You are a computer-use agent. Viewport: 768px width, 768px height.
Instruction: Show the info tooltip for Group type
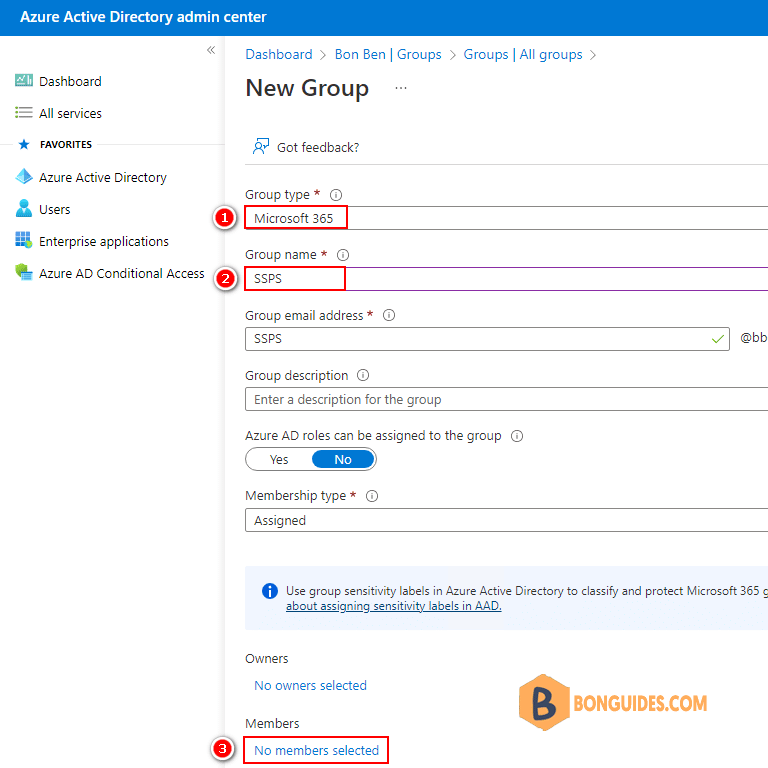[x=336, y=195]
